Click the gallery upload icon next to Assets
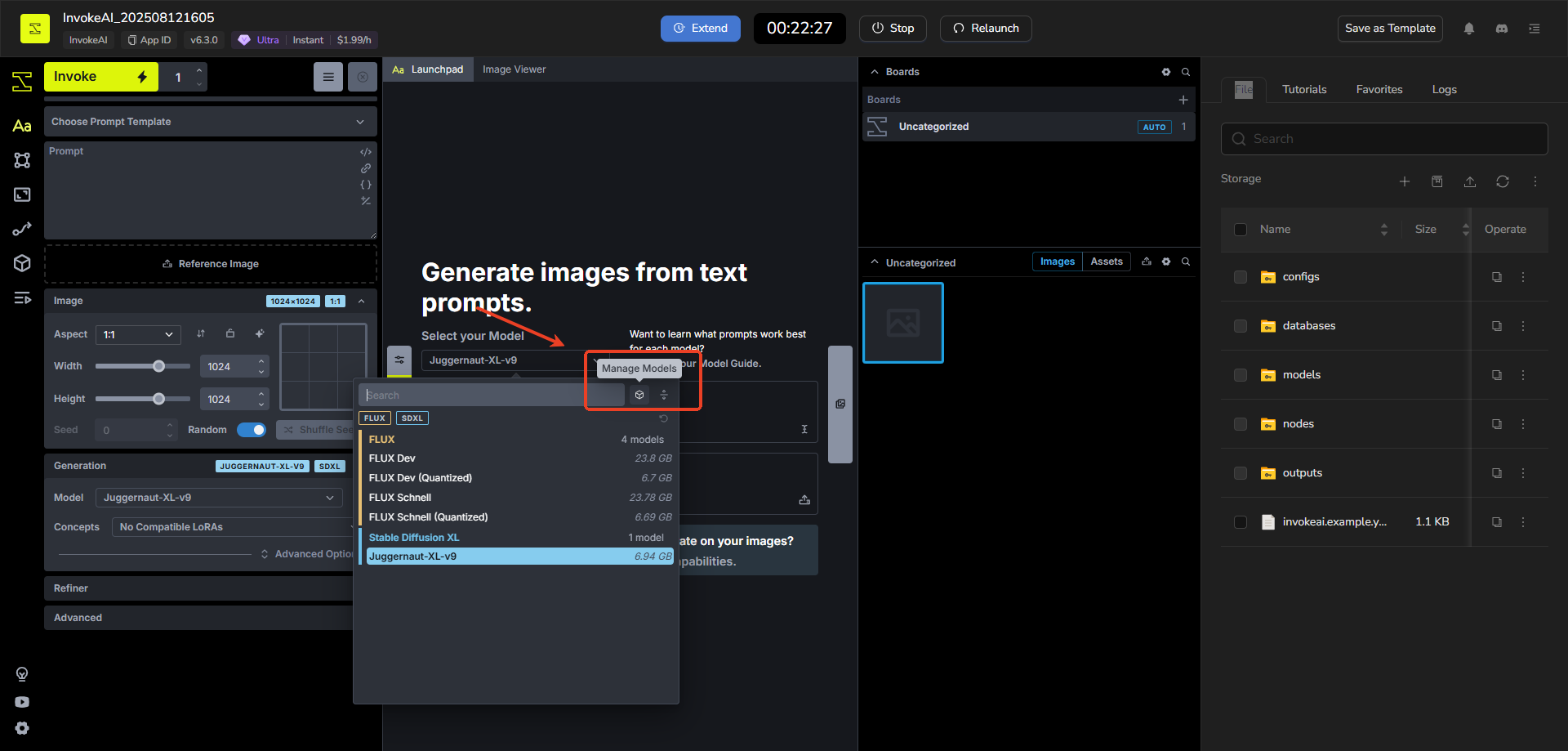The height and width of the screenshot is (751, 1568). click(1147, 262)
